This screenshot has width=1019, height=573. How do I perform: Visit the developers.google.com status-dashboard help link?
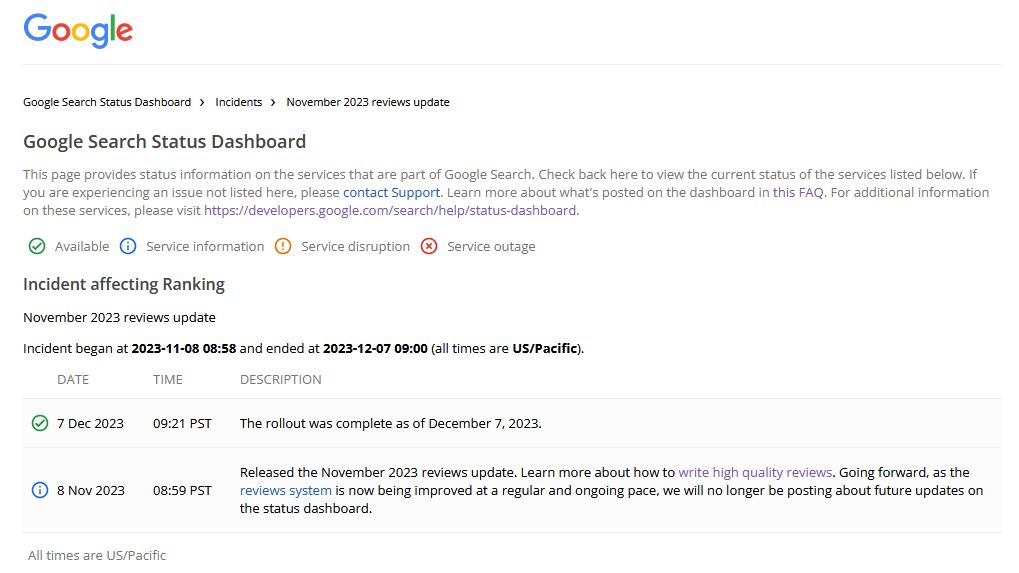[390, 210]
